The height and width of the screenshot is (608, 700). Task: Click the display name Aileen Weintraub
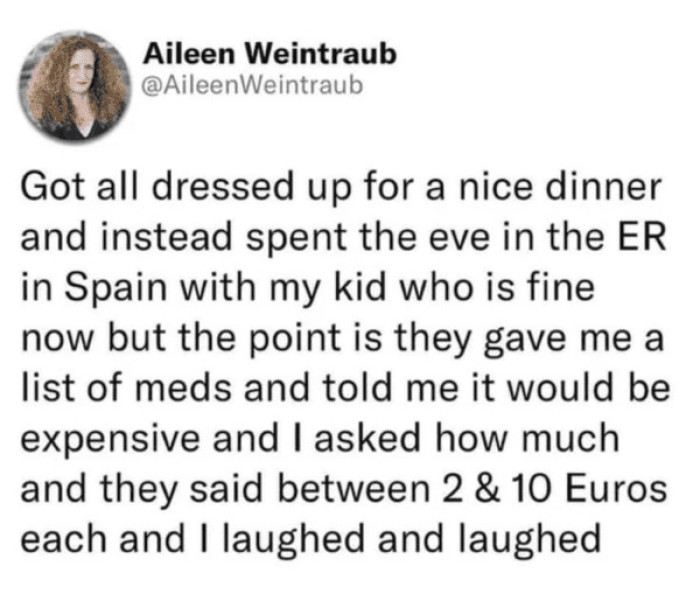[270, 55]
